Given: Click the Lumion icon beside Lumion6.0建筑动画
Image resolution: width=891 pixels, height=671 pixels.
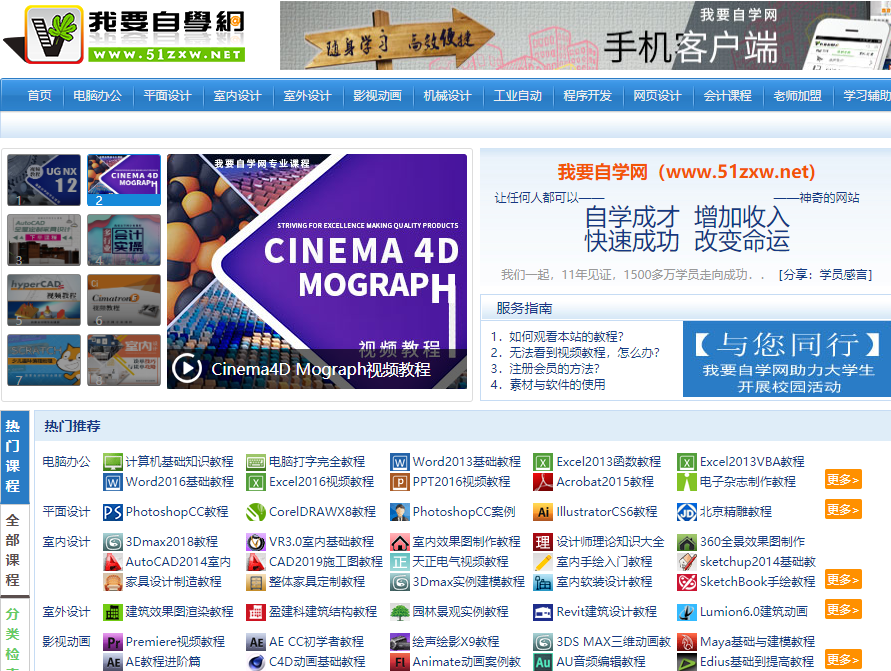Looking at the screenshot, I should (686, 612).
